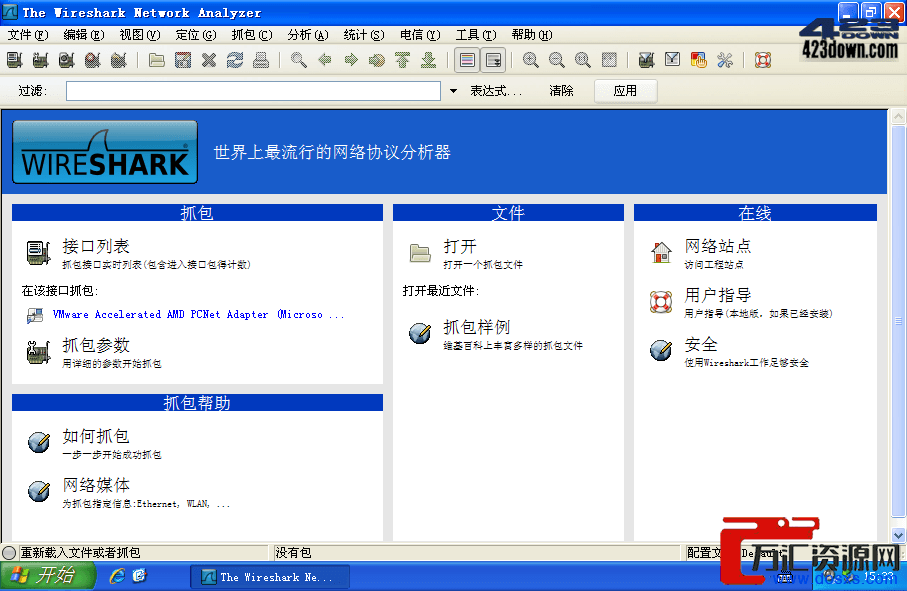Image resolution: width=907 pixels, height=591 pixels.
Task: Restart the live capture toolbar icon
Action: pos(119,60)
